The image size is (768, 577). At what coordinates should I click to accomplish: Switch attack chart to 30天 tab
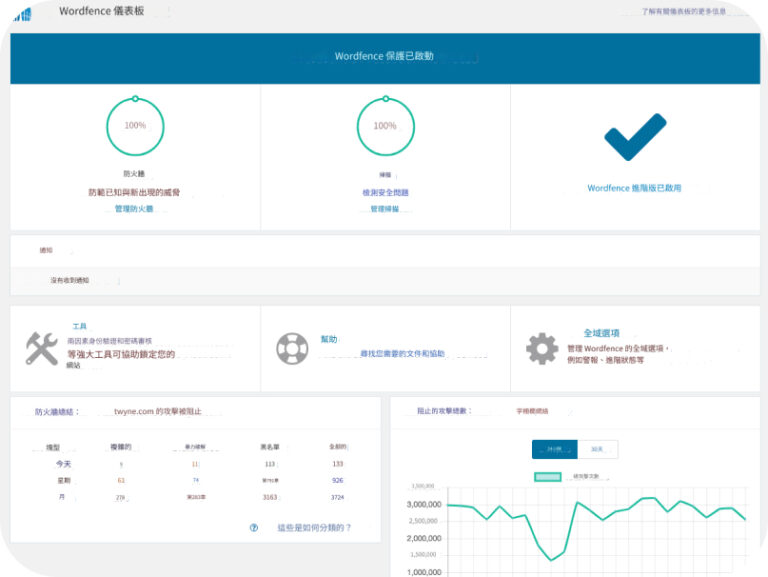[597, 450]
